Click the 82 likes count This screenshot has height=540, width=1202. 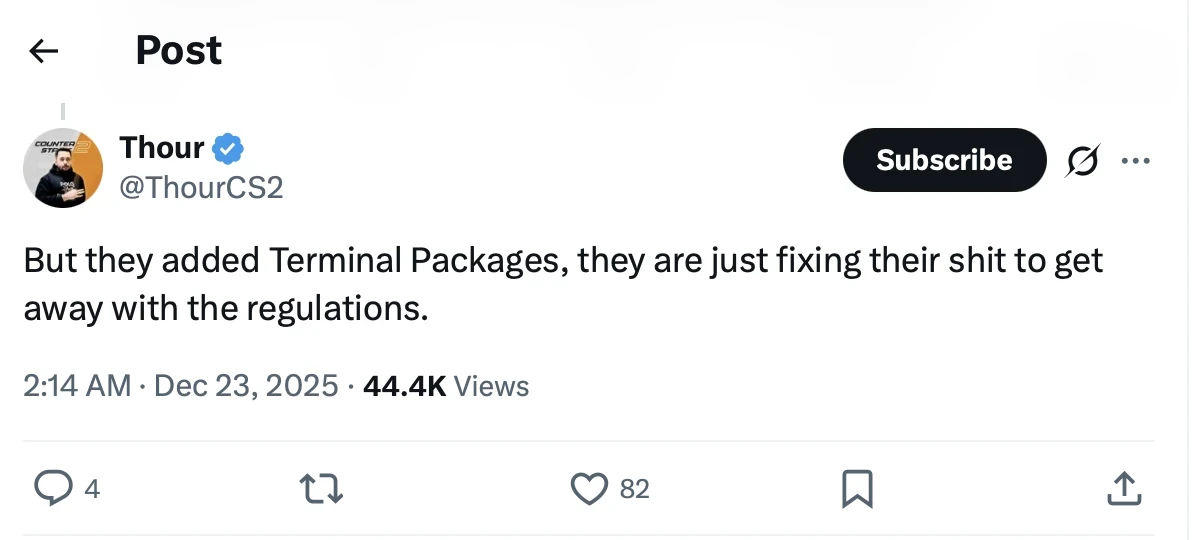pyautogui.click(x=635, y=489)
